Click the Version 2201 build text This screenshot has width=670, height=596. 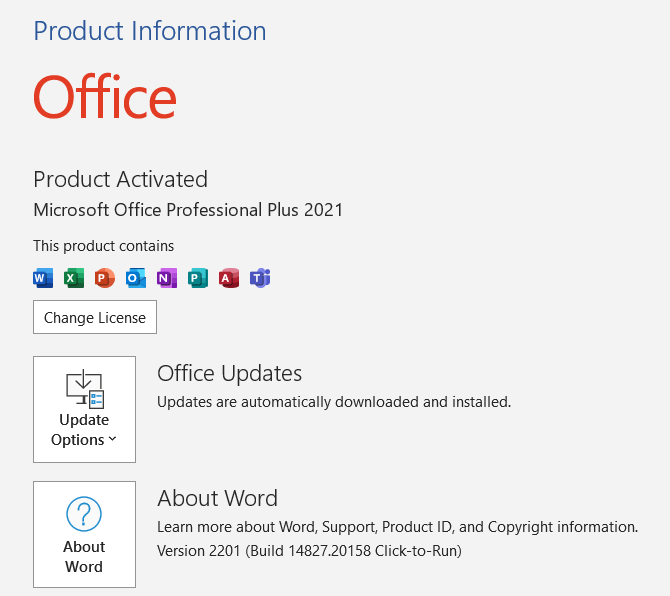pos(309,551)
